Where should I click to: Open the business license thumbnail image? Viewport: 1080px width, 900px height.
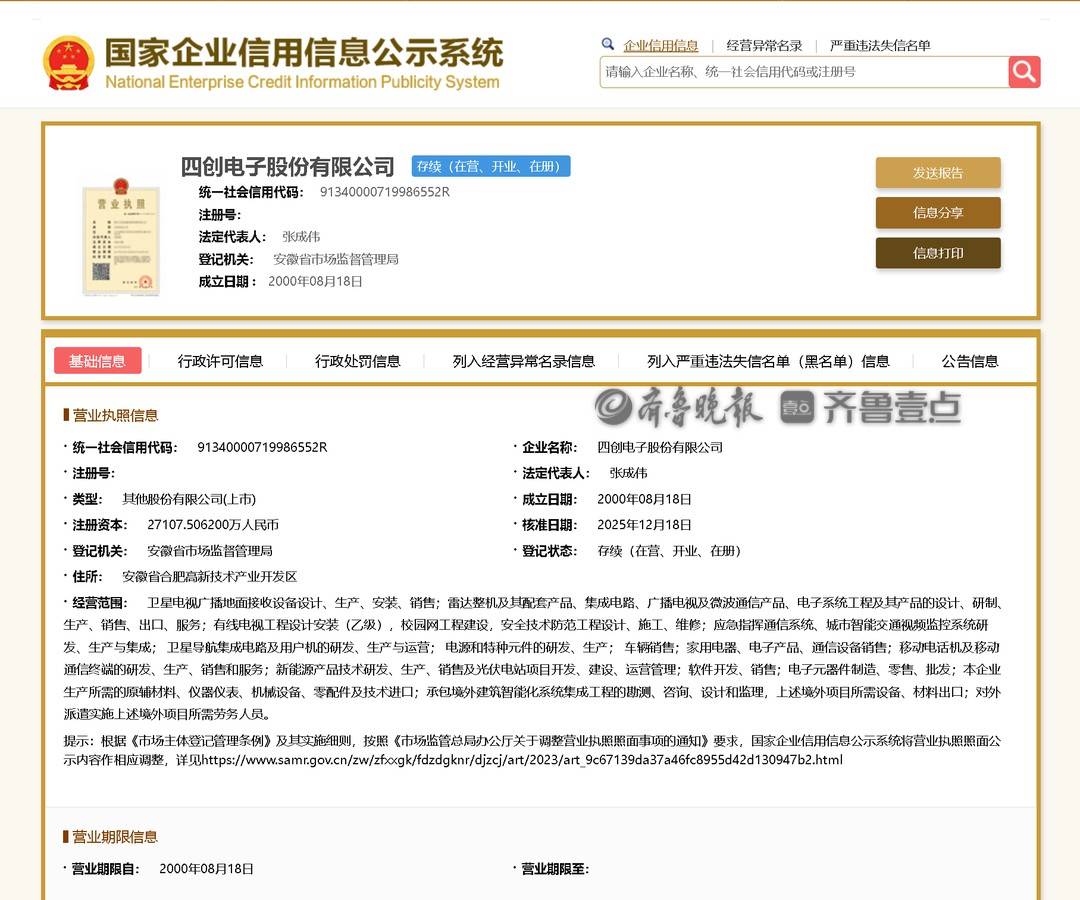120,237
